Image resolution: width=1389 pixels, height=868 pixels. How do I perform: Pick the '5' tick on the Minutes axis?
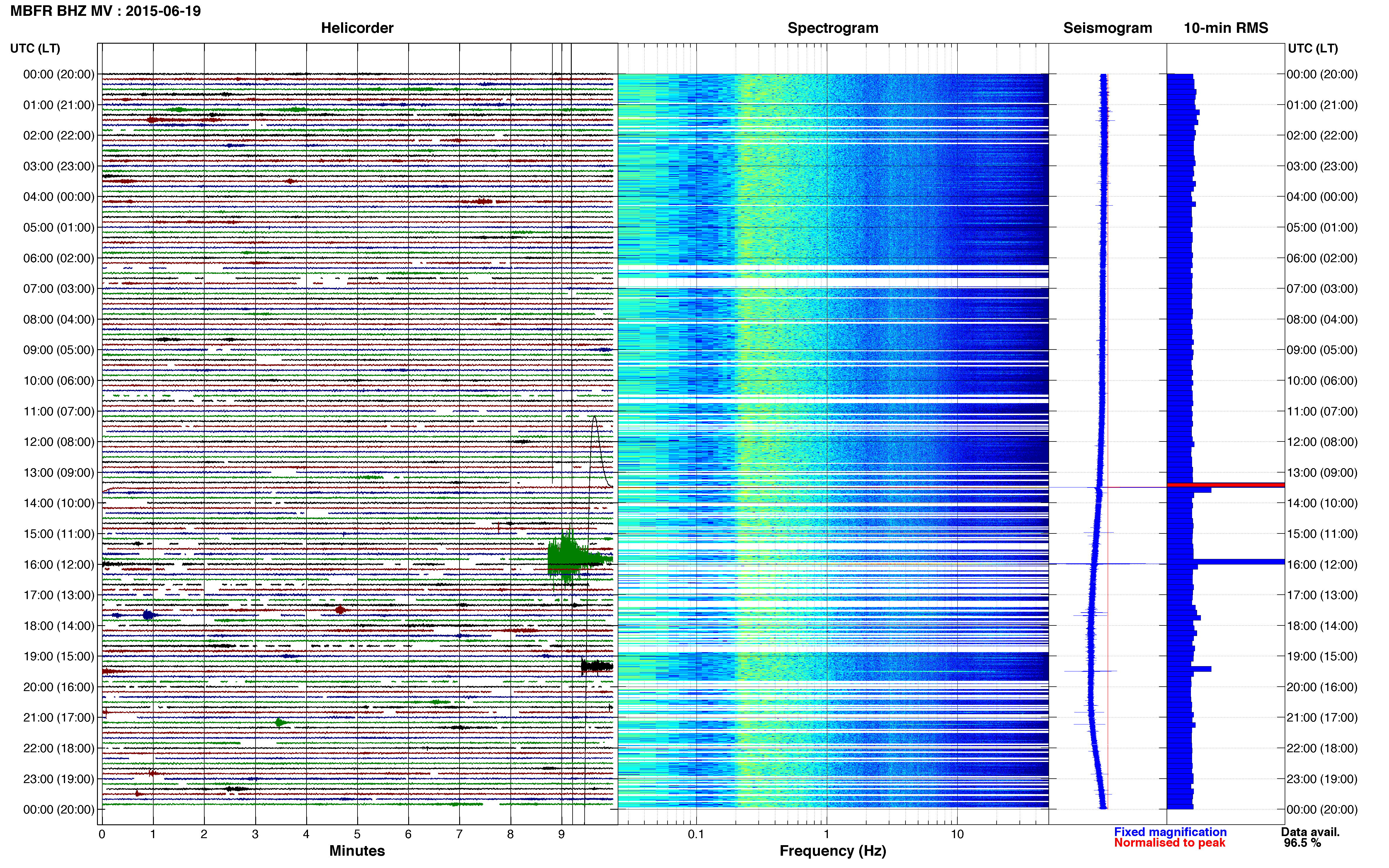pyautogui.click(x=357, y=834)
